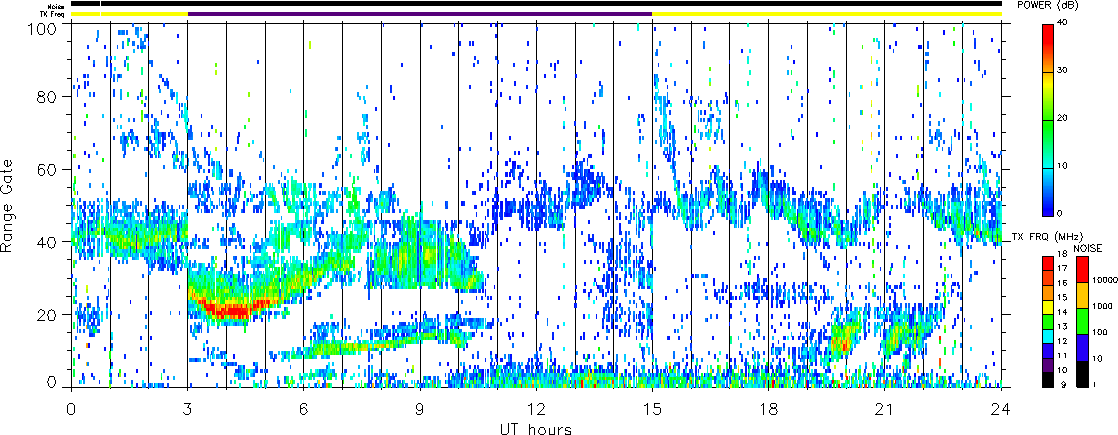Click the 40 label on power colorbar

click(x=1064, y=23)
